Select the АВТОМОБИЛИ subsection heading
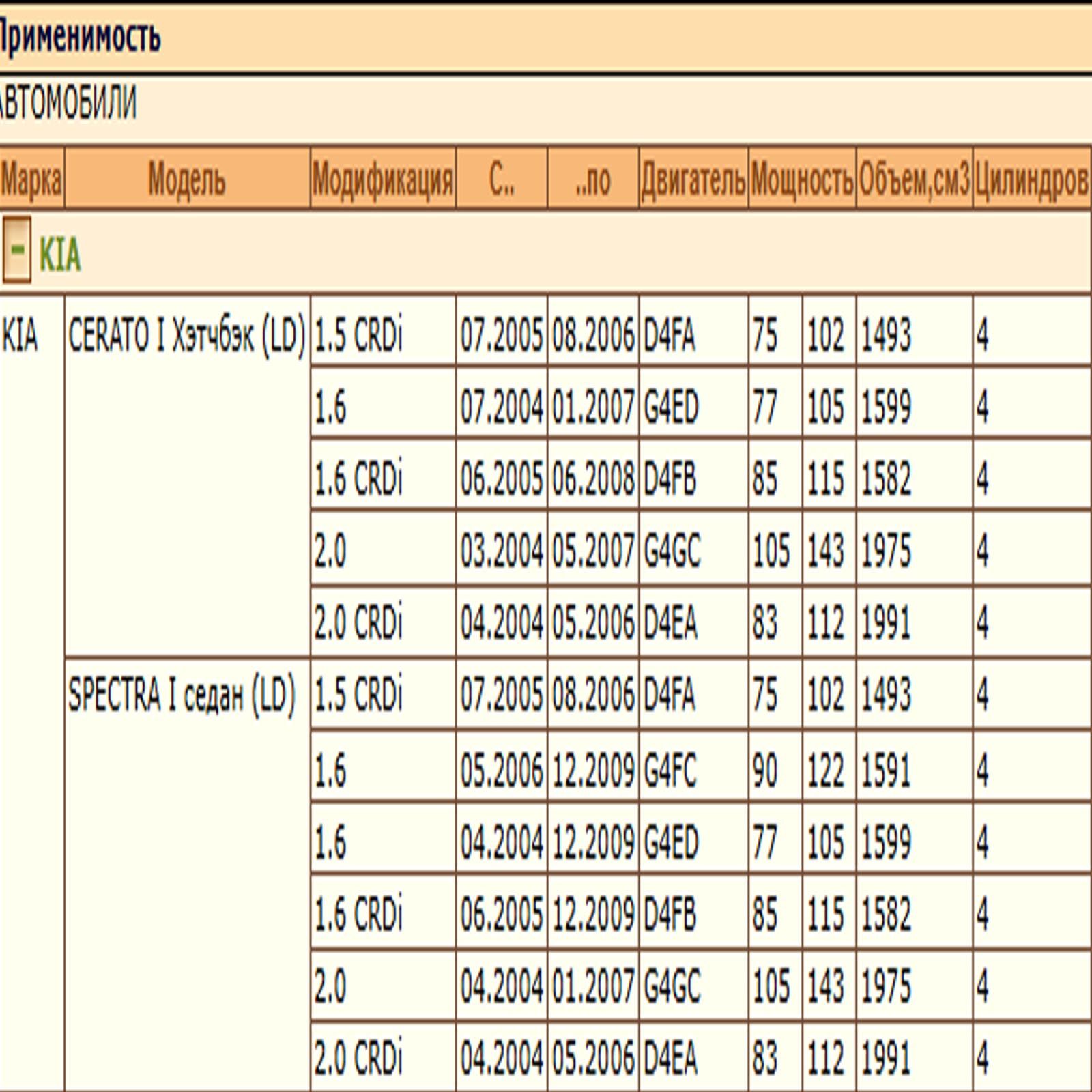Screen dimensions: 1092x1092 (68, 102)
